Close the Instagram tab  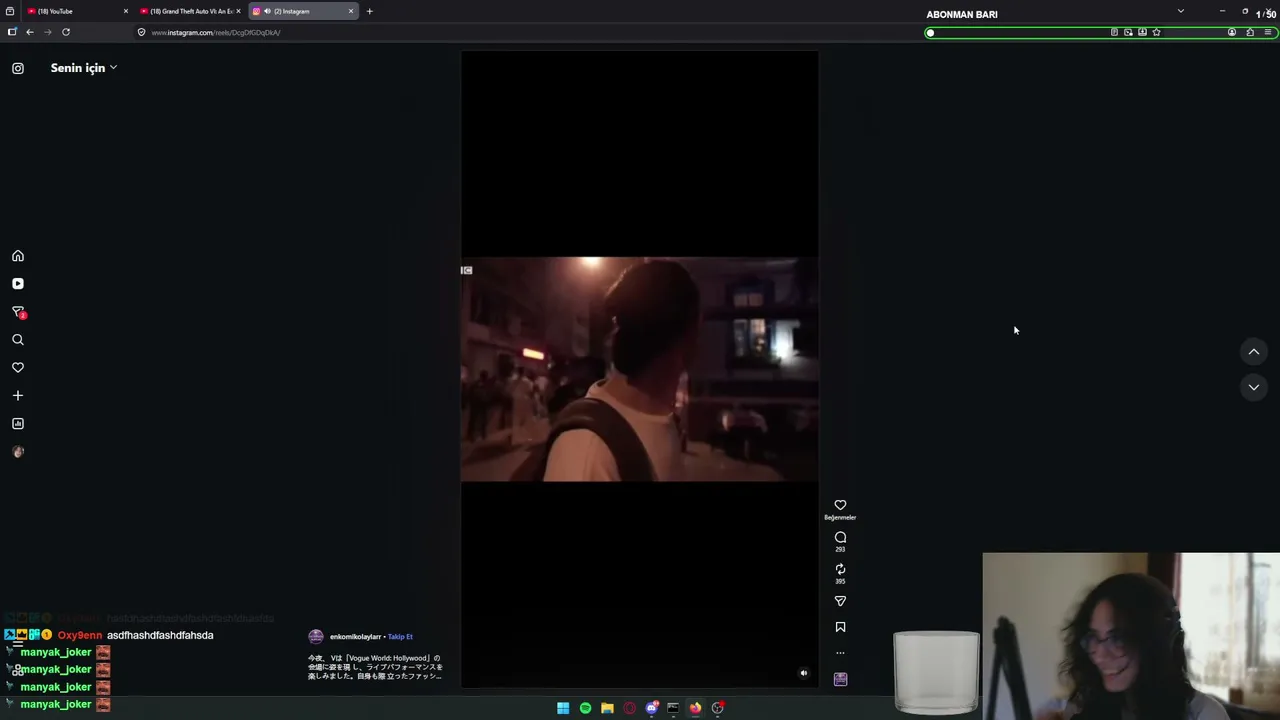click(x=351, y=11)
